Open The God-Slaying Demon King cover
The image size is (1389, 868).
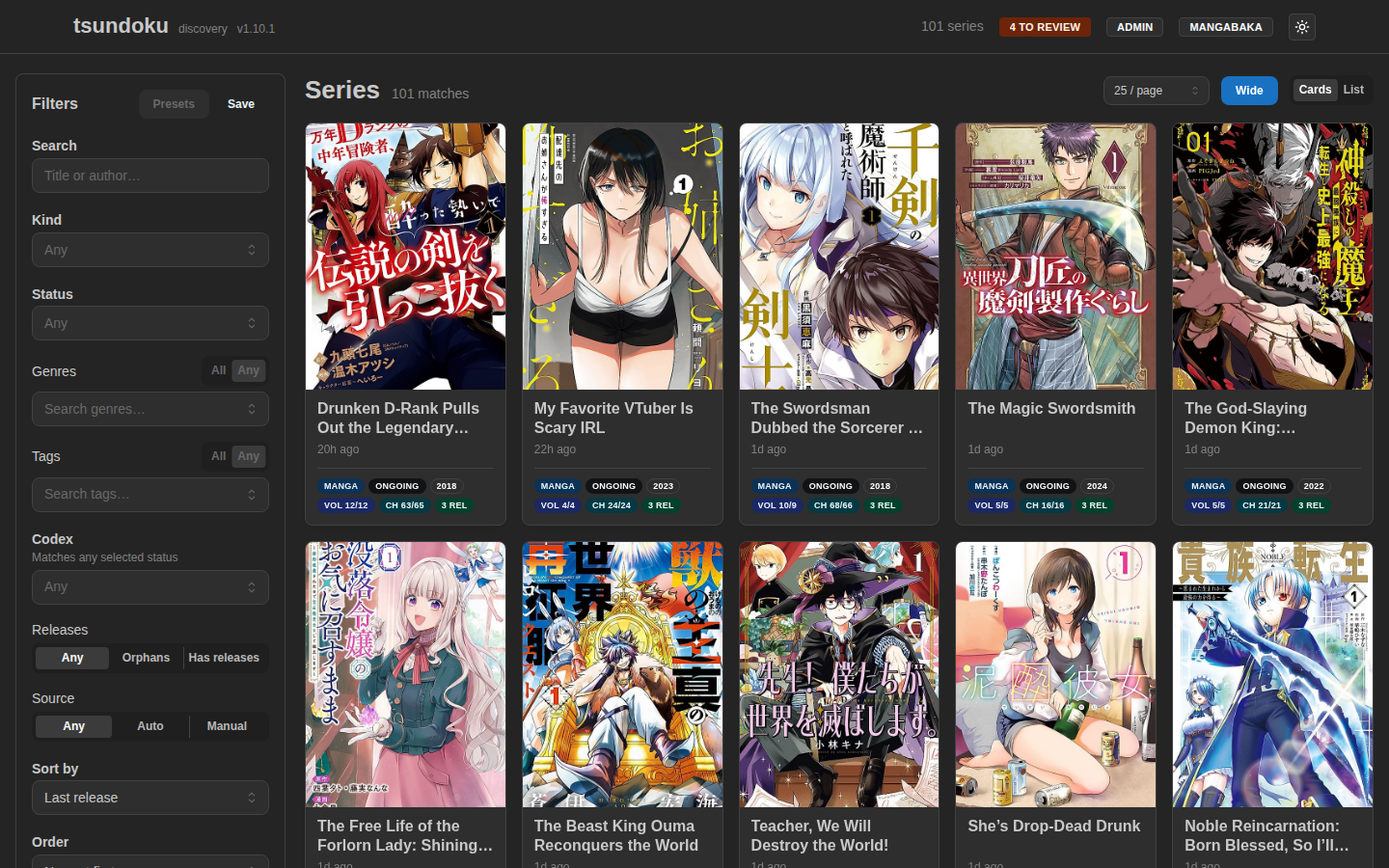[1272, 257]
